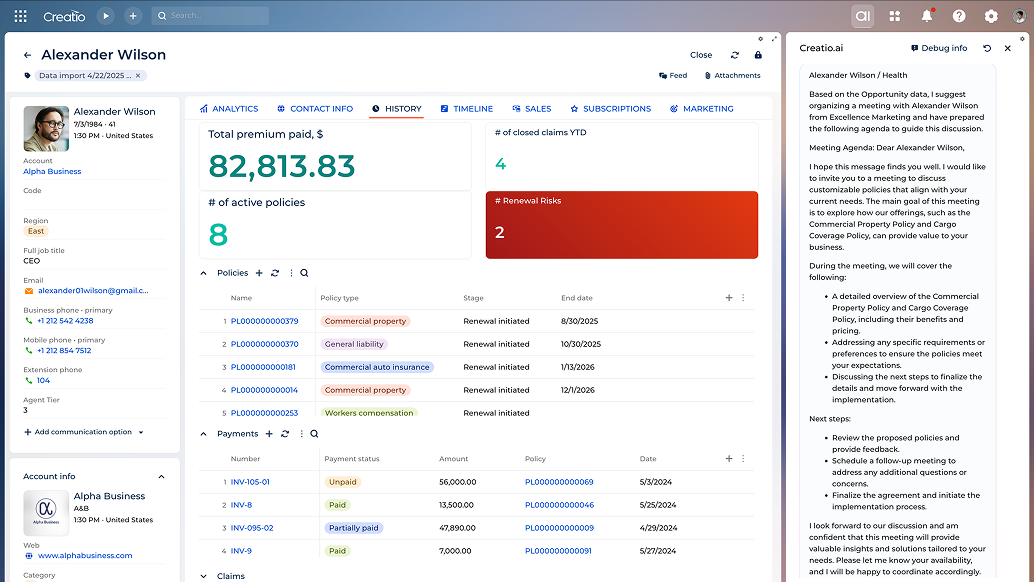Open Policies table column options menu

pos(743,298)
